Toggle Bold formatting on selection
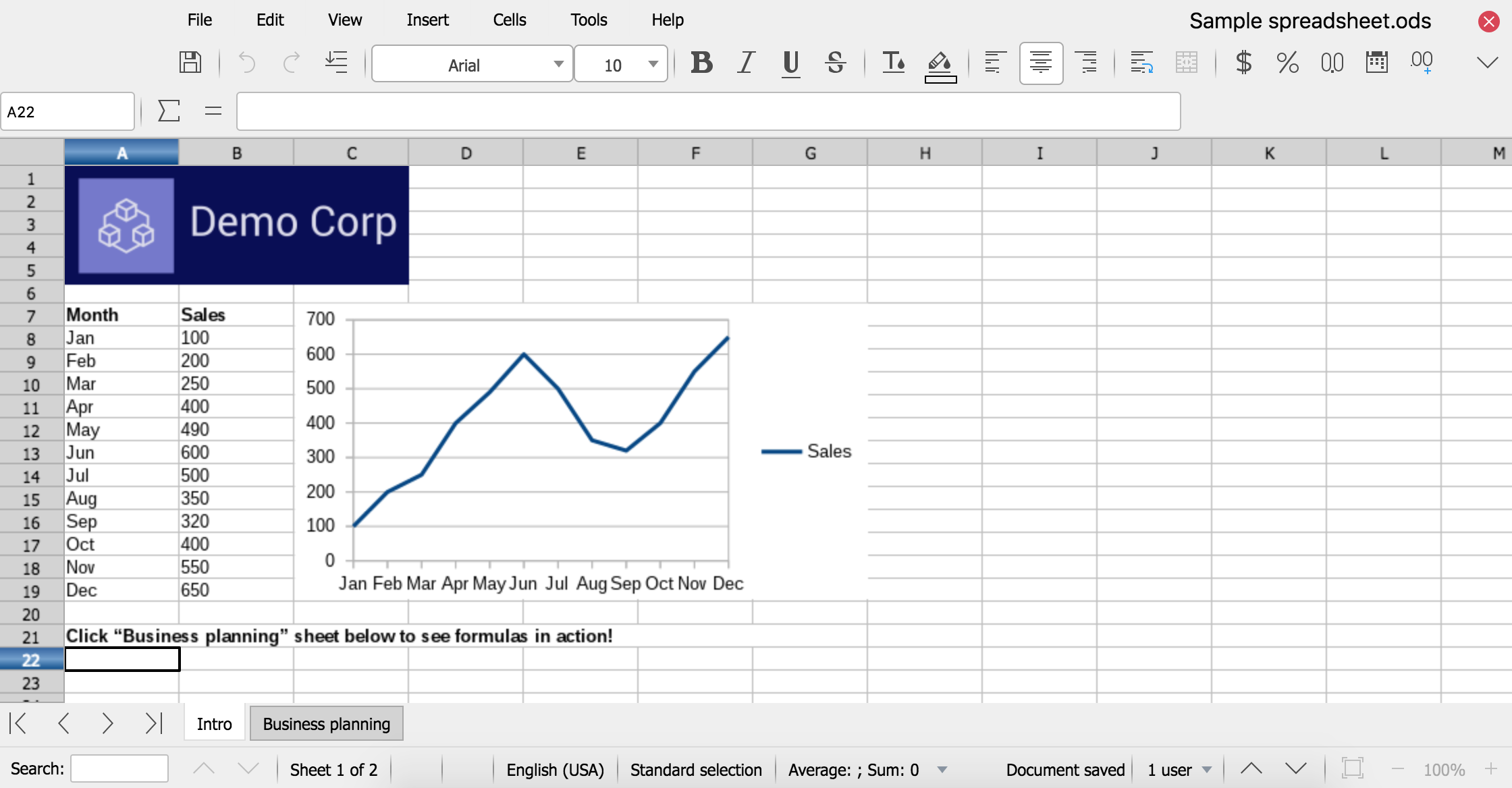 pos(701,63)
